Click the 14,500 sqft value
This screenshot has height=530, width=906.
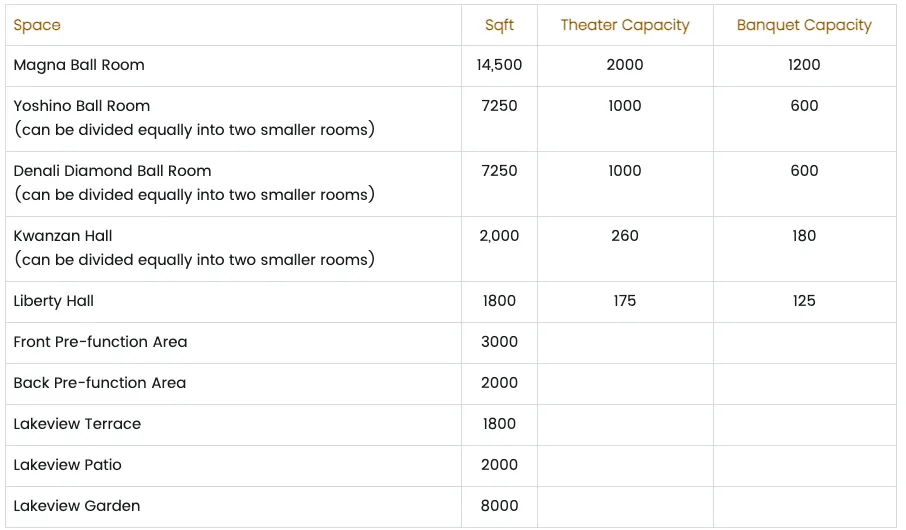499,65
